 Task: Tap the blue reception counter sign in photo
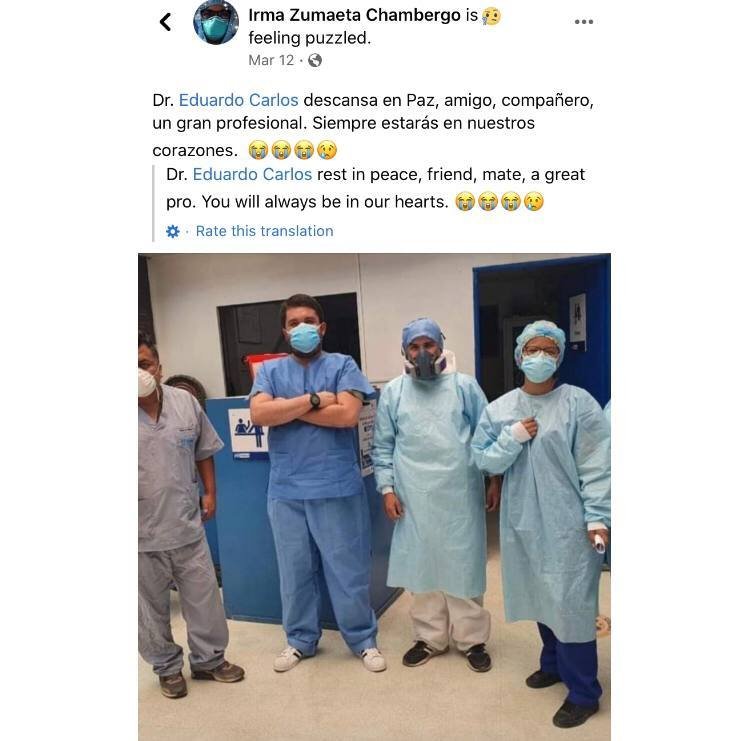tap(247, 434)
